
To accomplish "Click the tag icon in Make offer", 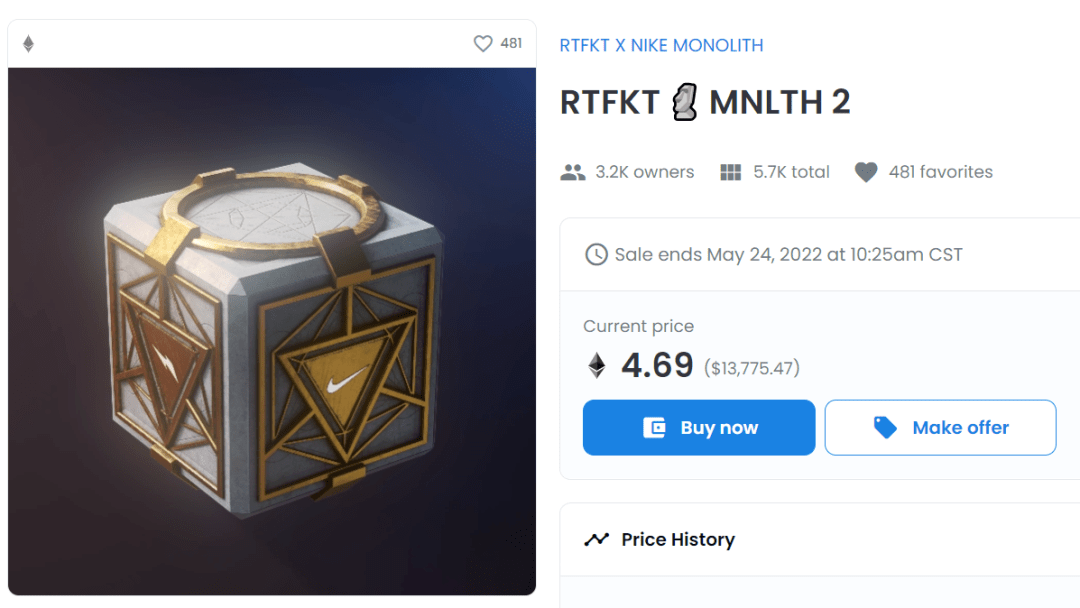I will pos(885,428).
